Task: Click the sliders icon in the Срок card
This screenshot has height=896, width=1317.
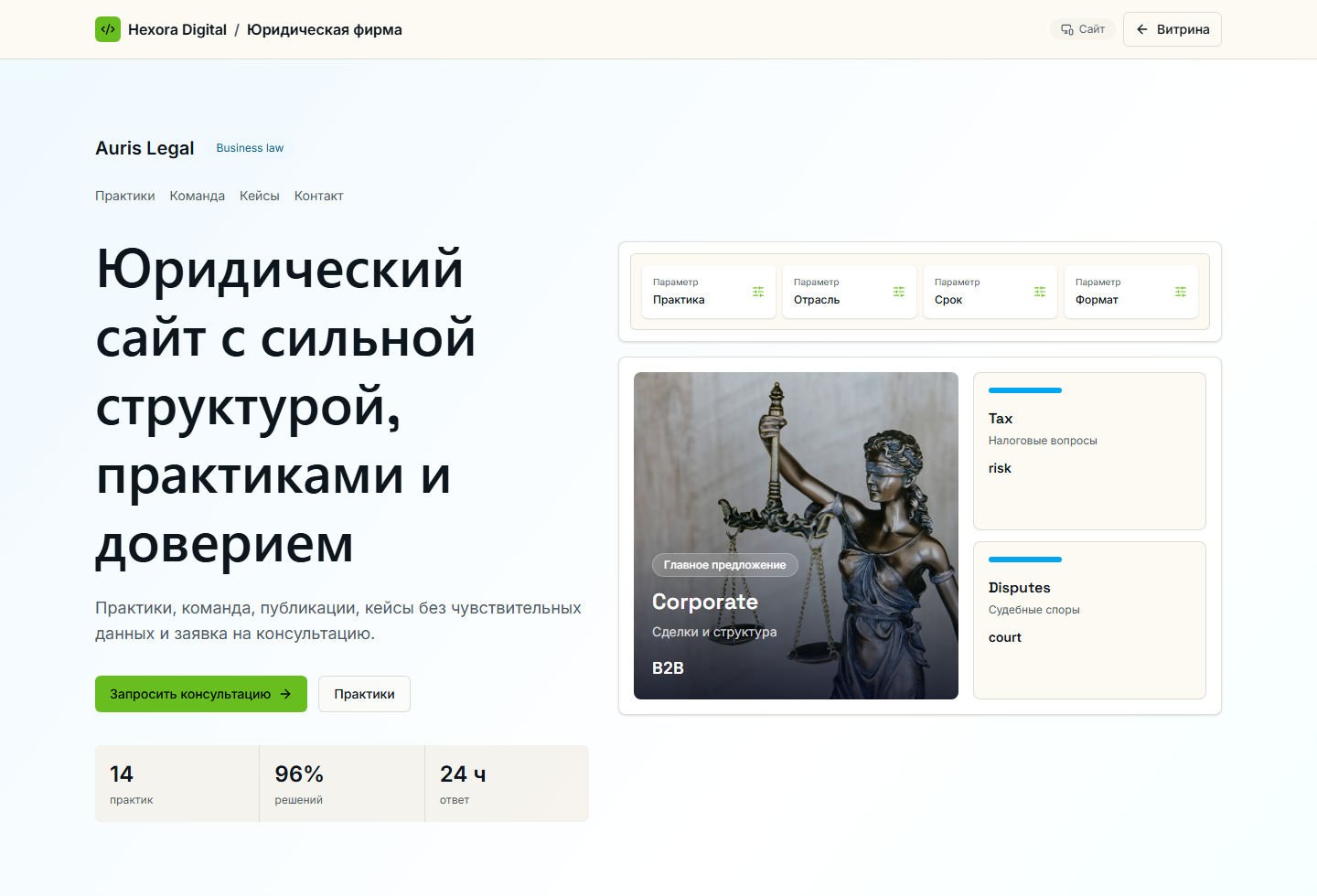Action: pyautogui.click(x=1040, y=292)
